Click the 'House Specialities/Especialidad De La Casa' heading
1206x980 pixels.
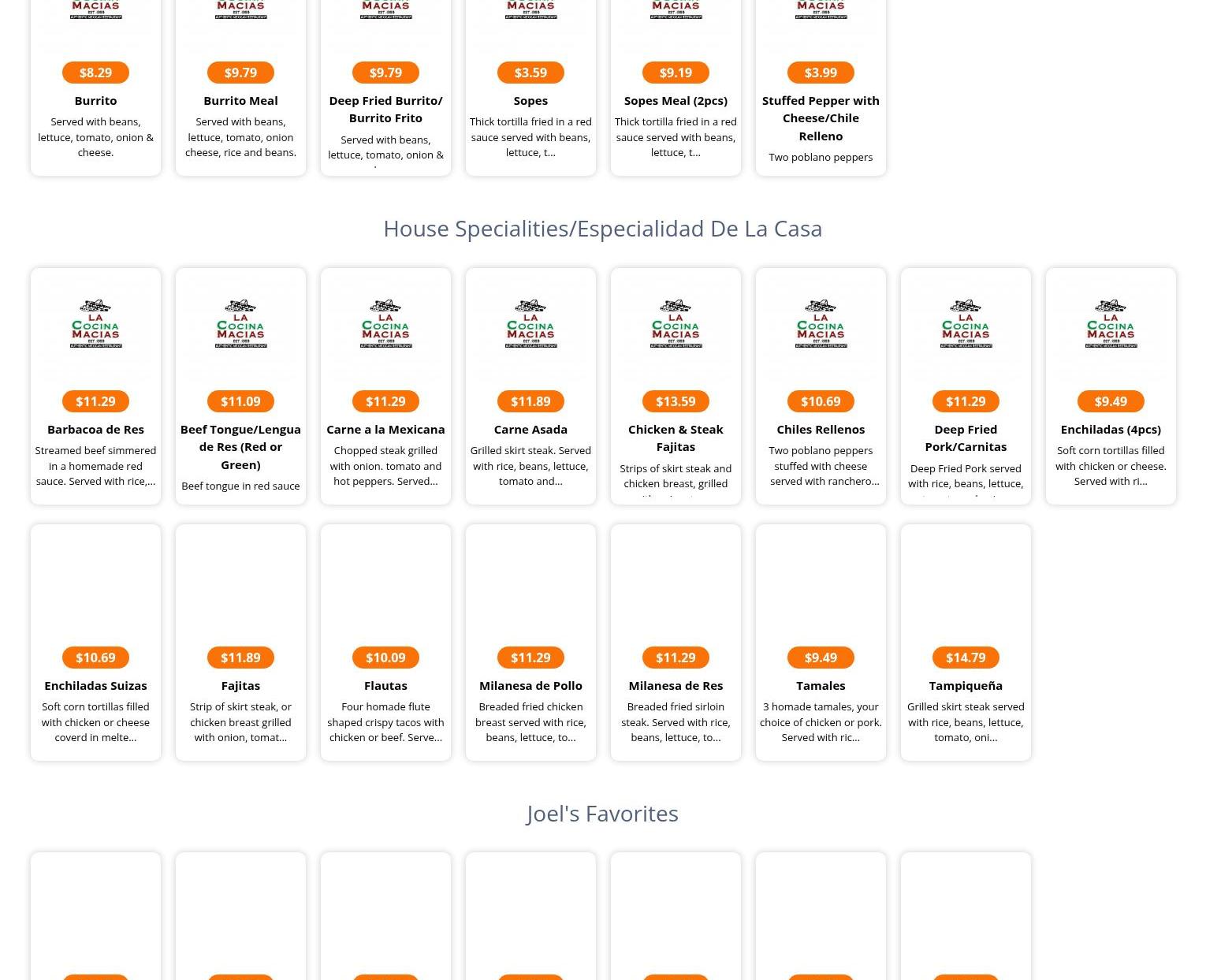603,229
